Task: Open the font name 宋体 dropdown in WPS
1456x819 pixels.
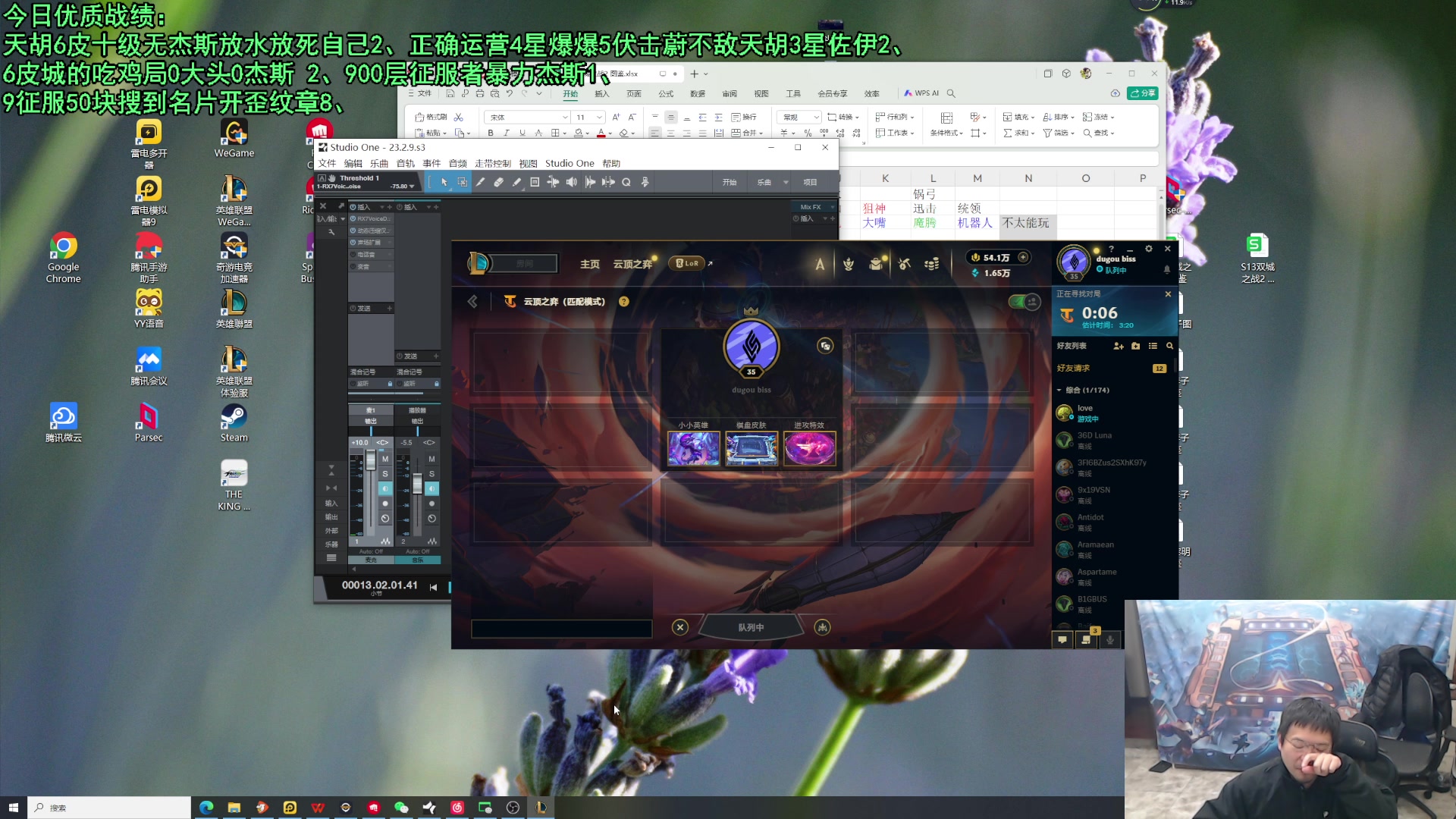Action: coord(564,118)
